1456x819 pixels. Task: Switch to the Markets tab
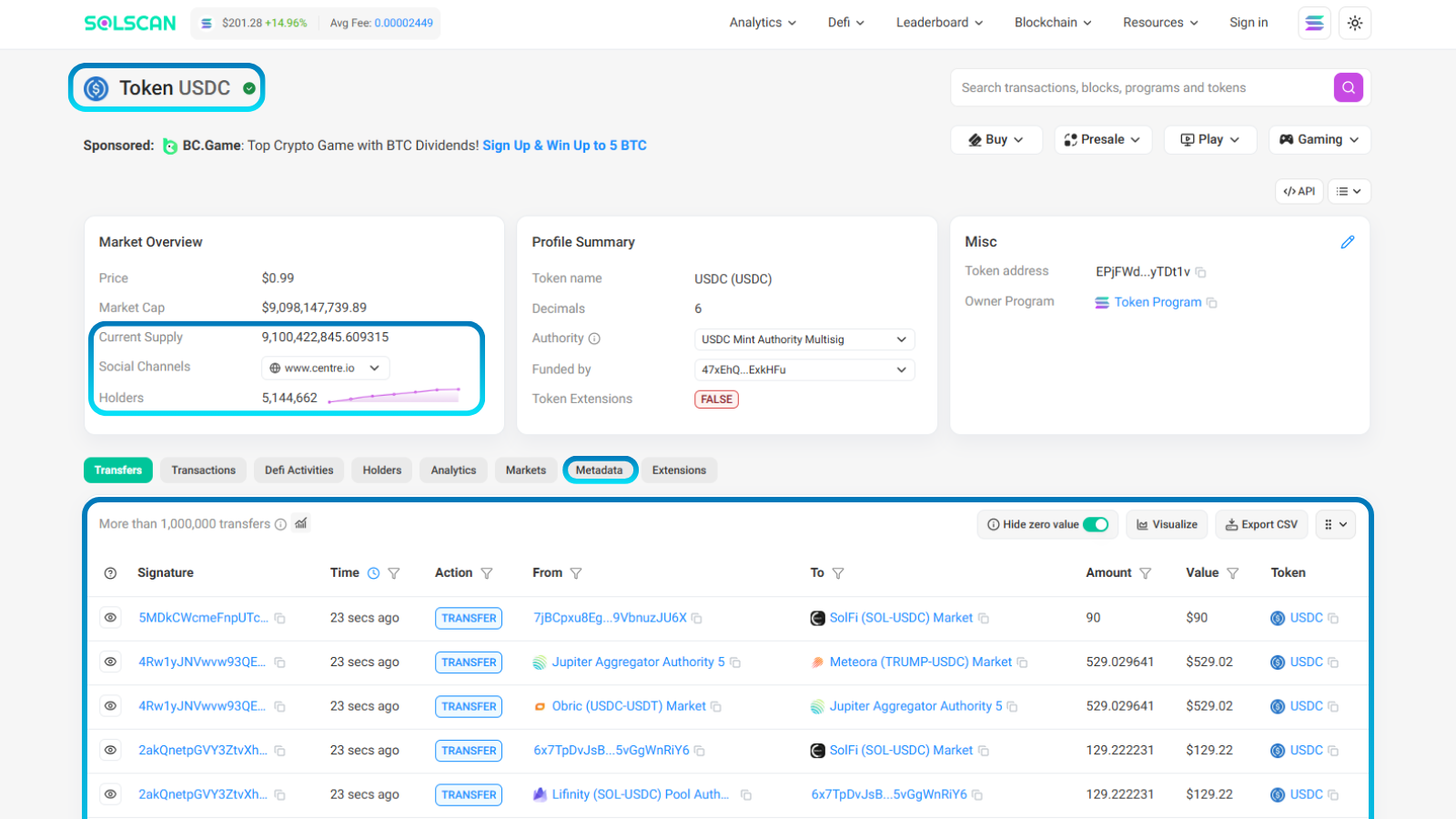(x=526, y=470)
